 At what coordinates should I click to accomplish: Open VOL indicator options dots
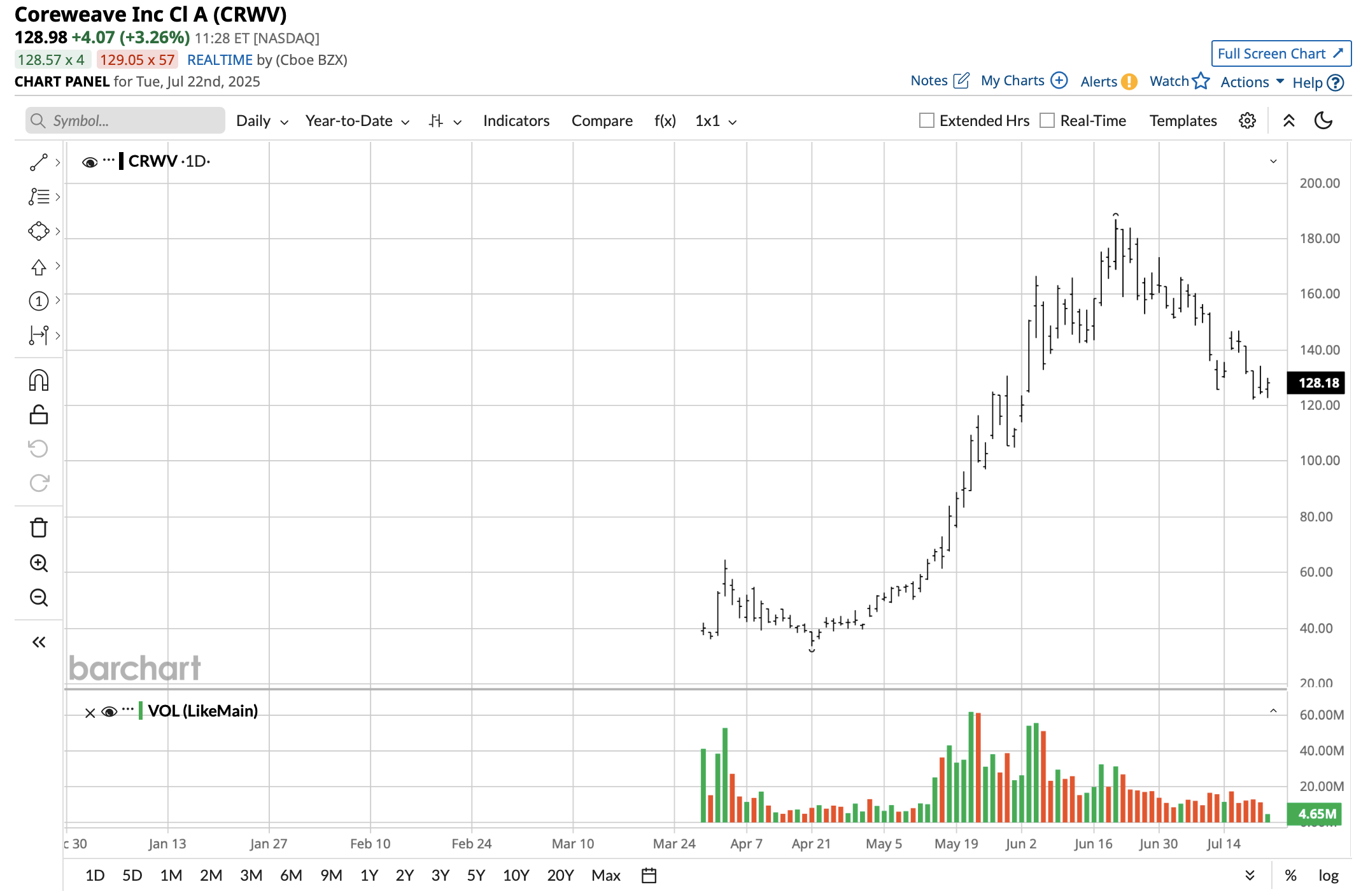pyautogui.click(x=128, y=709)
